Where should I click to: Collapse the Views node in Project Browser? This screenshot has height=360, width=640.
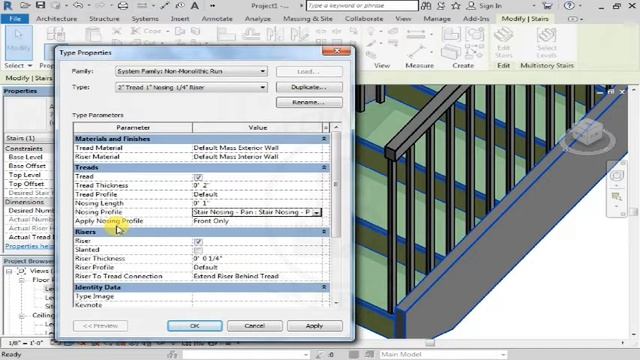(x=9, y=271)
